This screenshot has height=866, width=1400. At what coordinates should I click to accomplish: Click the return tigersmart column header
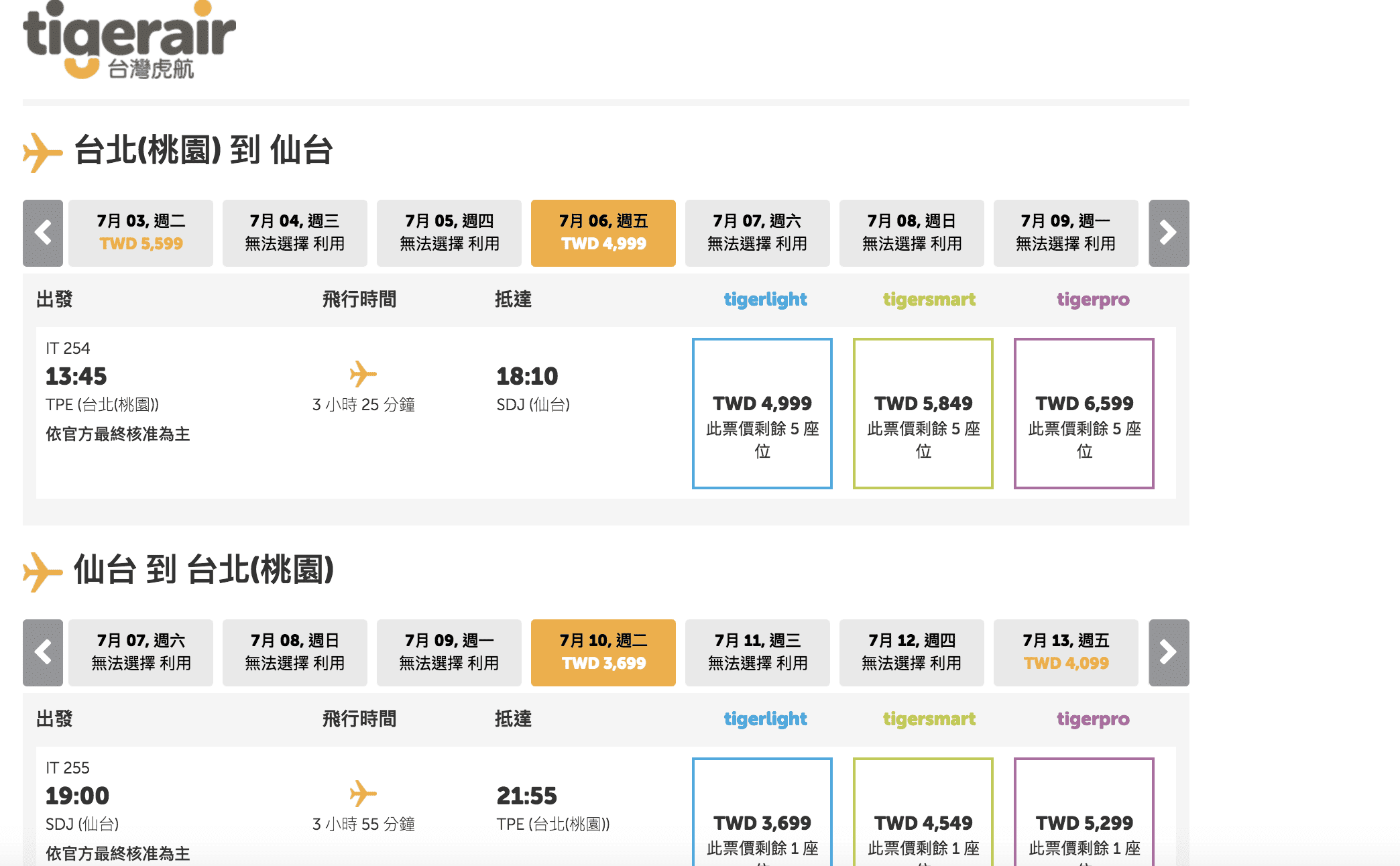click(929, 719)
